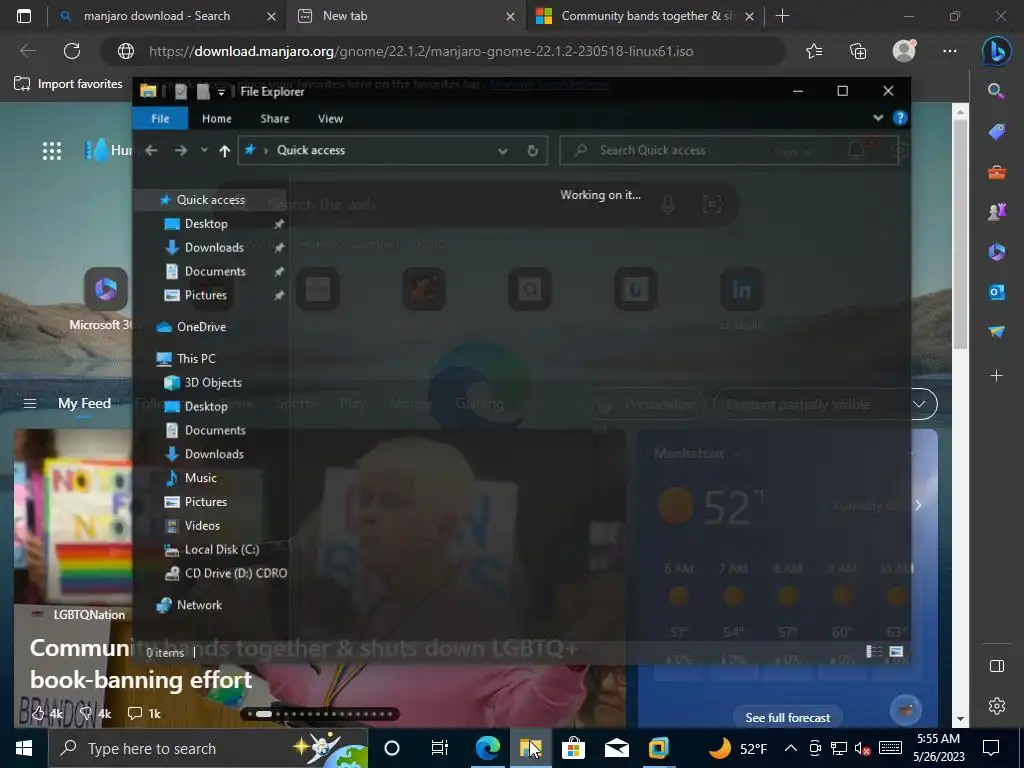Open File tab in File Explorer

[160, 118]
